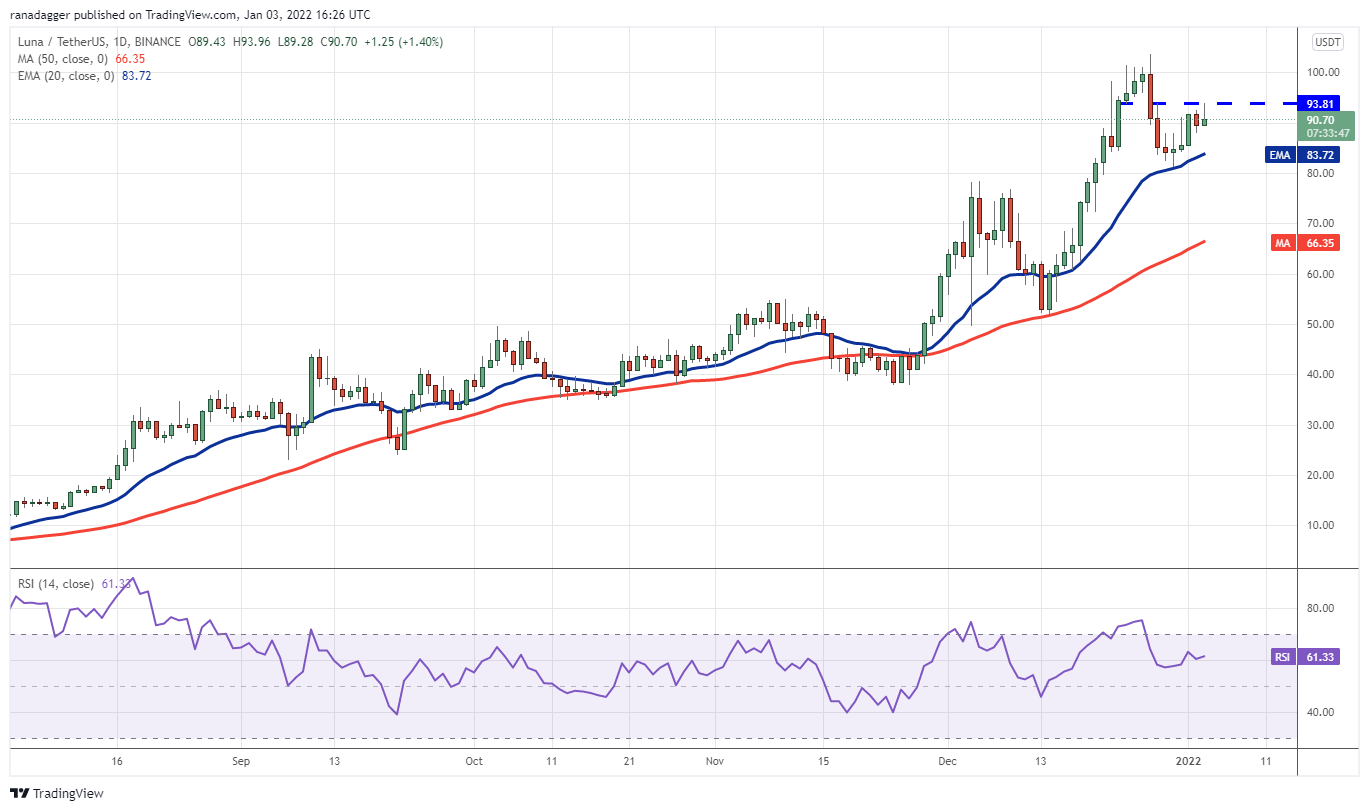Select the 93.81 price line label
The height and width of the screenshot is (811, 1369).
click(x=1320, y=103)
